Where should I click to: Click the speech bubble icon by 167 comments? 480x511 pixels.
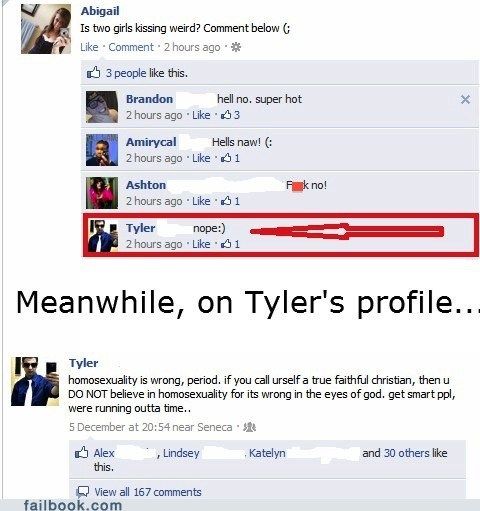pos(83,492)
